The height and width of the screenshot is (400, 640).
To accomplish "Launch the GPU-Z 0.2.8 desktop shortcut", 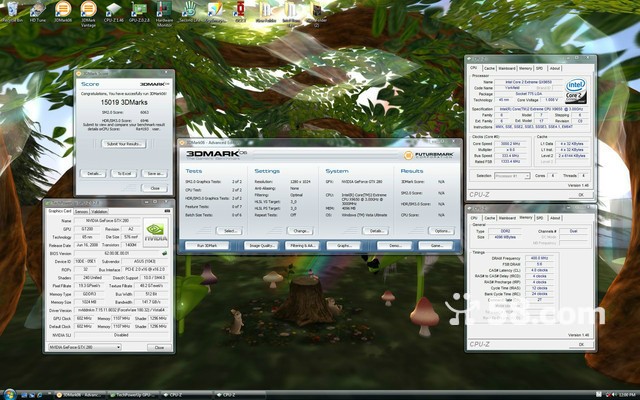I will (x=139, y=11).
